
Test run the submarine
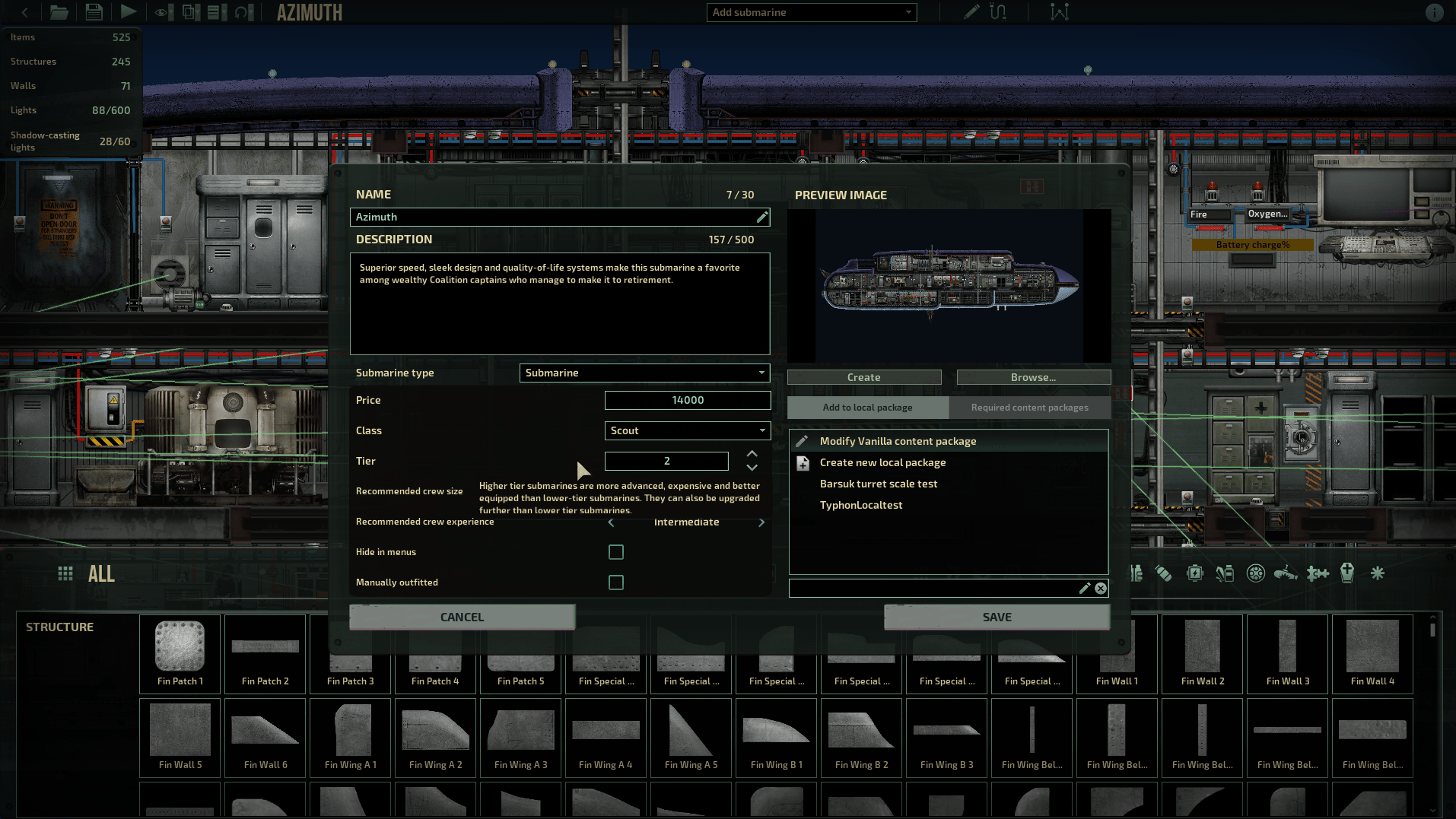coord(128,12)
